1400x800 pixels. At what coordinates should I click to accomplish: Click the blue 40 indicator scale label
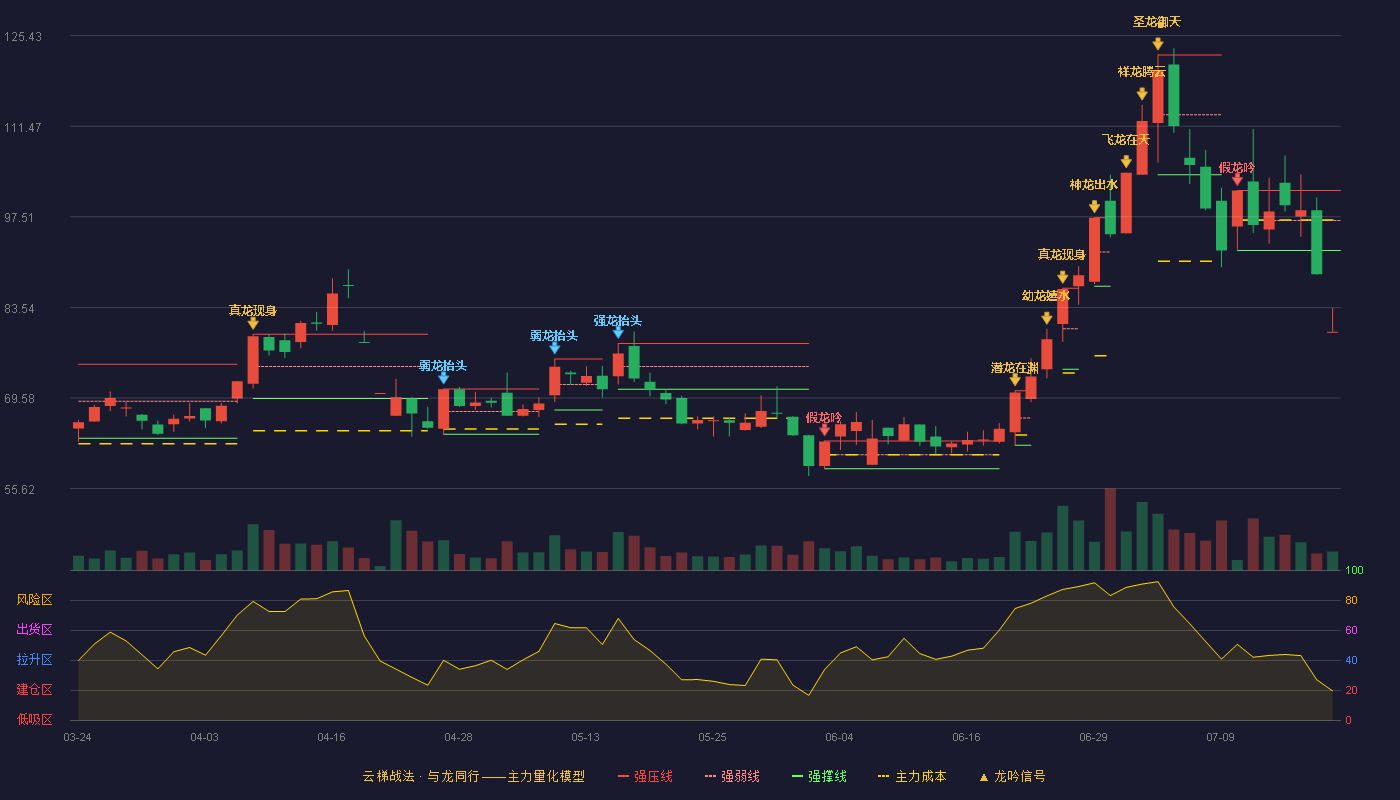(1351, 660)
